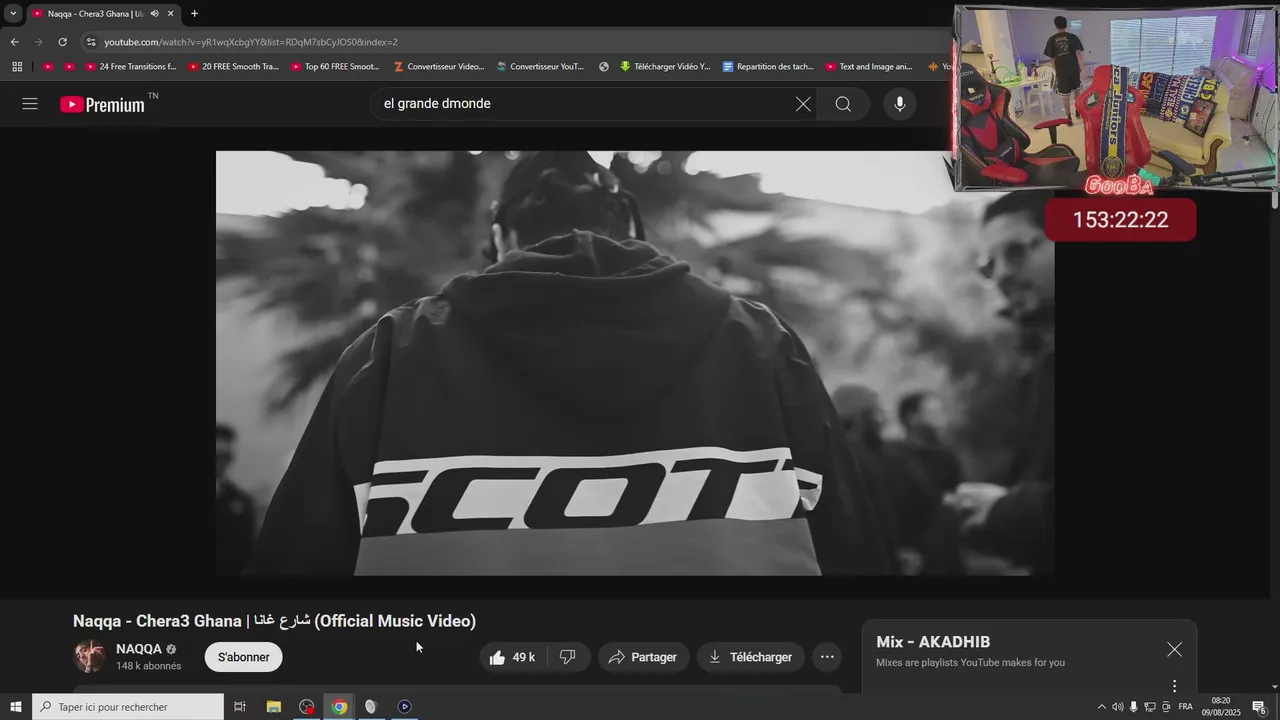Open 'Text and Image ani...' bookmark
The image size is (1280, 720).
(x=869, y=67)
